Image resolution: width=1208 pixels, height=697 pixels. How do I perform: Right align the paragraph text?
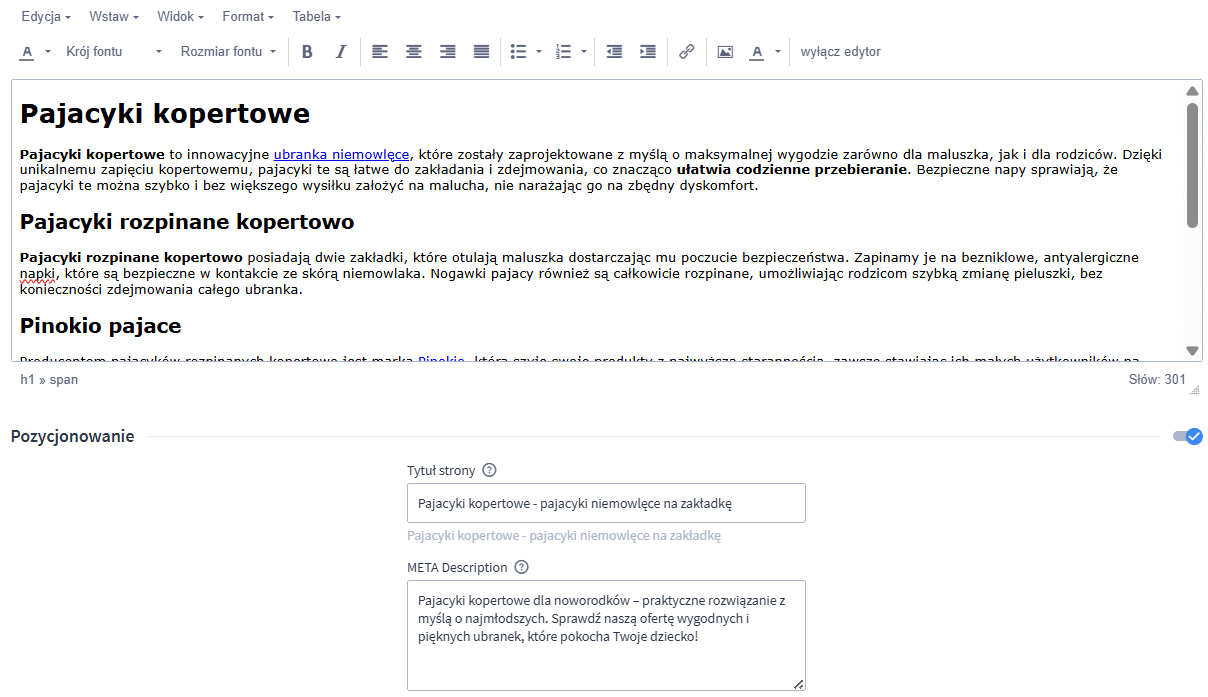(447, 51)
